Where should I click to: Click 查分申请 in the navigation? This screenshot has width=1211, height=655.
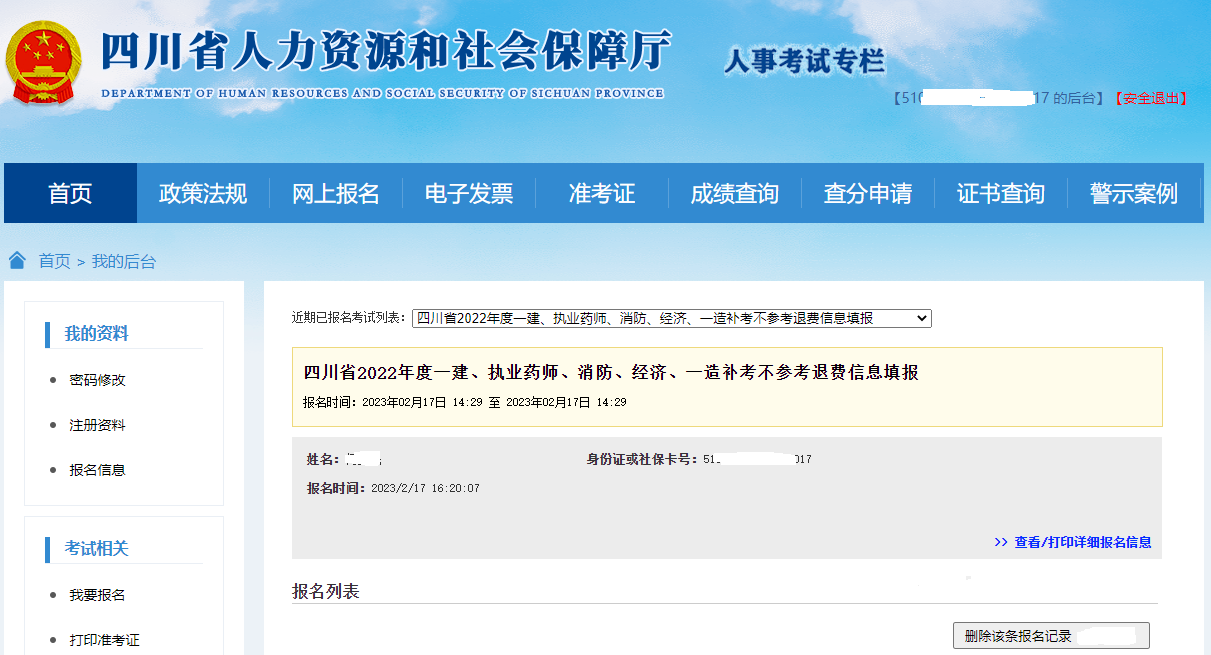(x=867, y=193)
